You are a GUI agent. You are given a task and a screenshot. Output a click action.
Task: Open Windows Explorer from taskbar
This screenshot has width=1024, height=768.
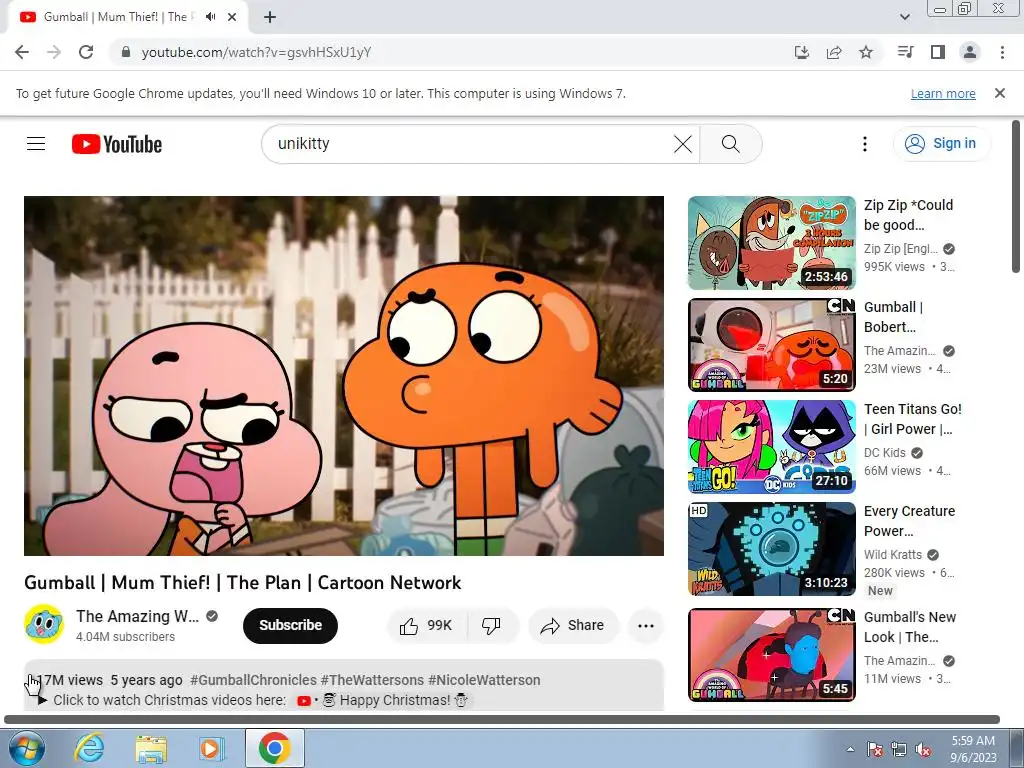click(x=151, y=748)
